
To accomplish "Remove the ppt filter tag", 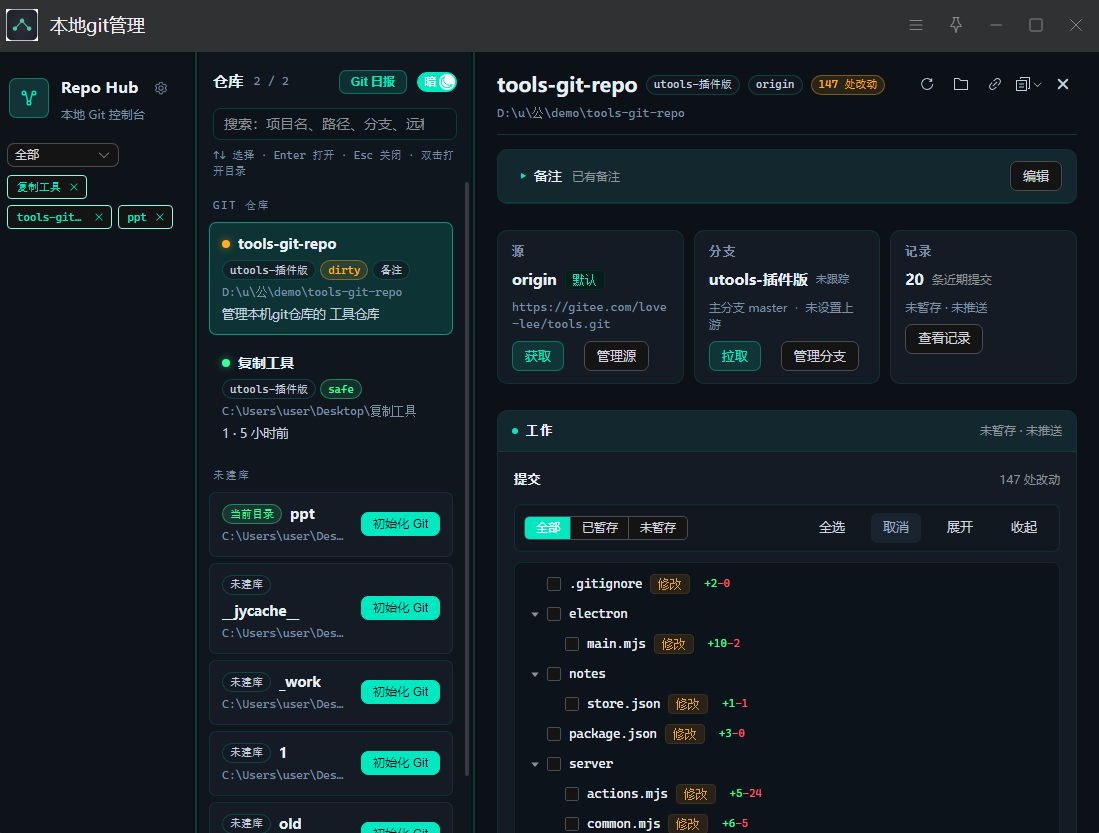I will (x=160, y=217).
